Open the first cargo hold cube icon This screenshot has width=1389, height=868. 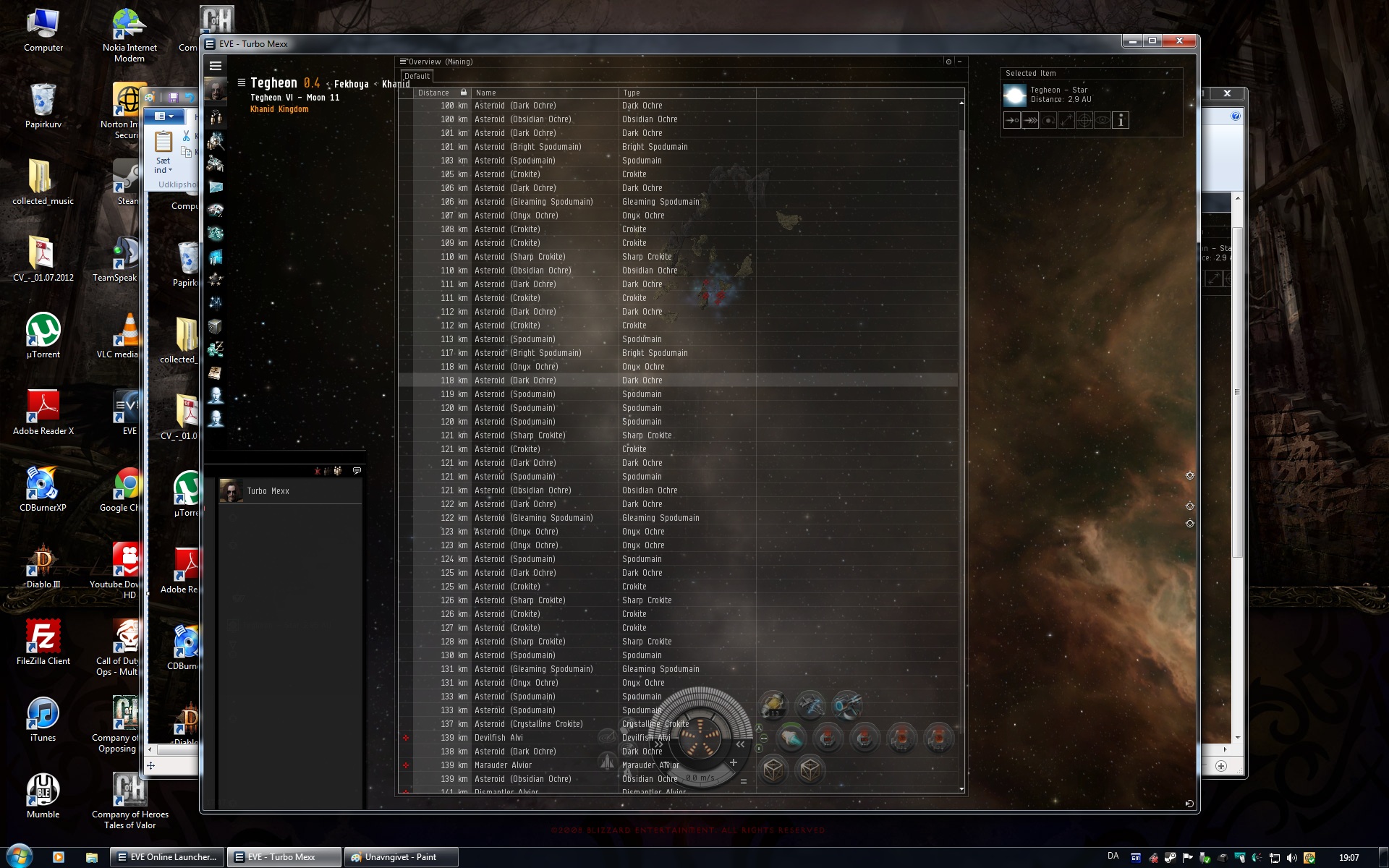pos(773,770)
